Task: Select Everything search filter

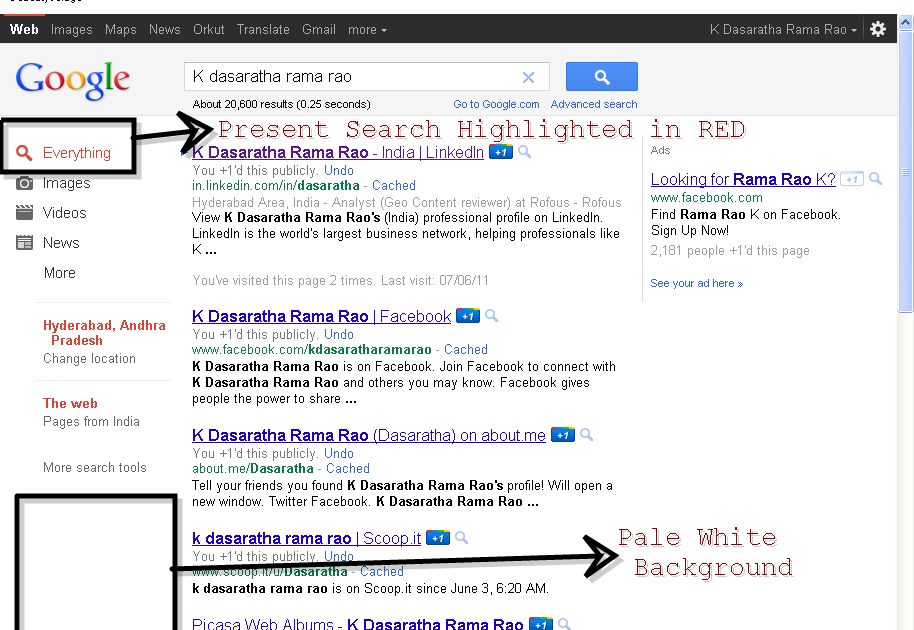Action: (76, 153)
